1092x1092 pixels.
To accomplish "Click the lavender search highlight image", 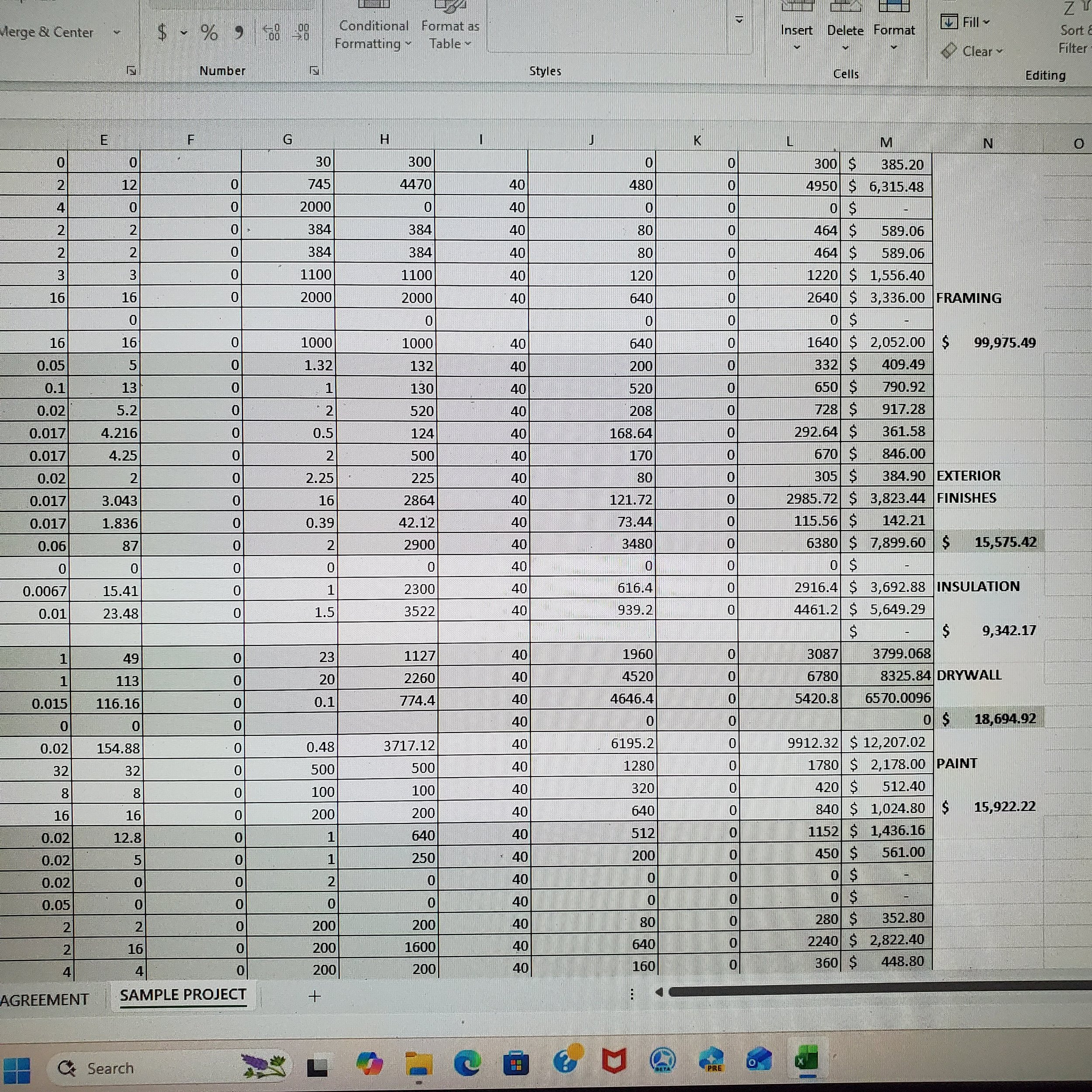I will (263, 1067).
